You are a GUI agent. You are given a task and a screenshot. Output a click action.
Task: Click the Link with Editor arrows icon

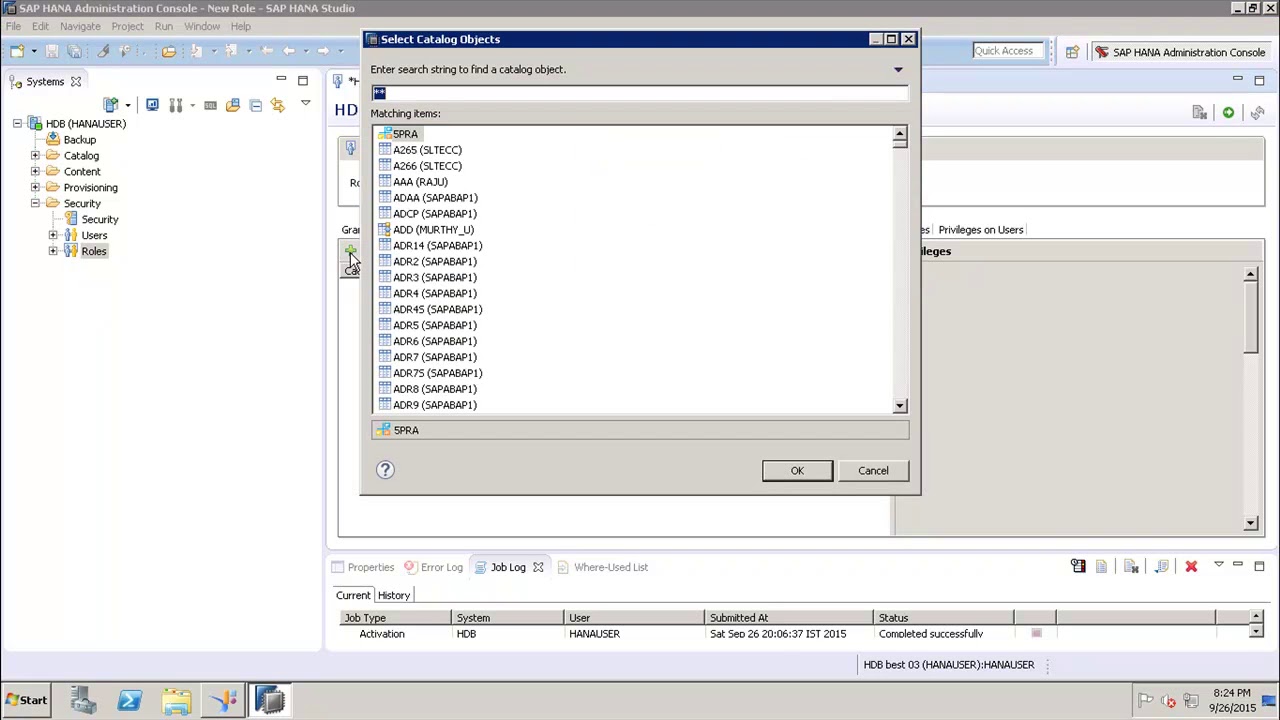(x=277, y=105)
